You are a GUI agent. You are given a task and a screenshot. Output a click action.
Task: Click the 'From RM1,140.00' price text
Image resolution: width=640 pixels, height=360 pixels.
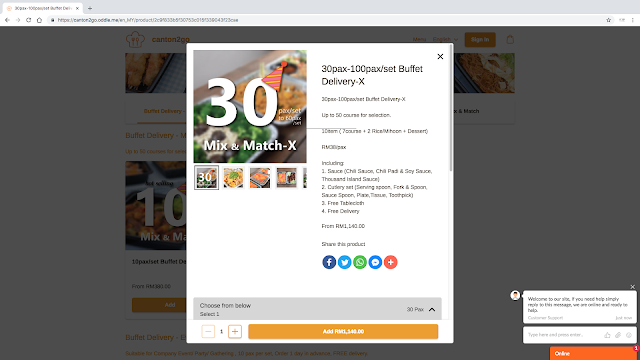(x=343, y=226)
